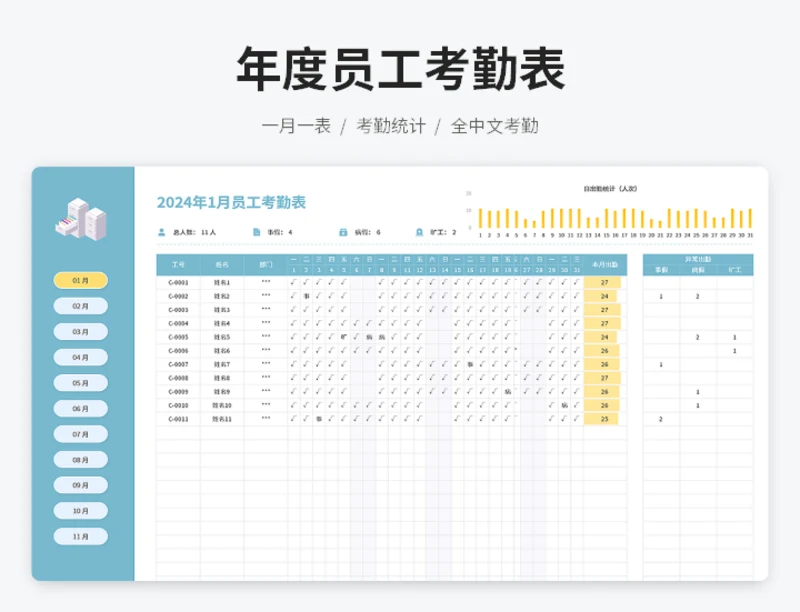Select the 本月出勤 column header
800x612 pixels.
(604, 265)
